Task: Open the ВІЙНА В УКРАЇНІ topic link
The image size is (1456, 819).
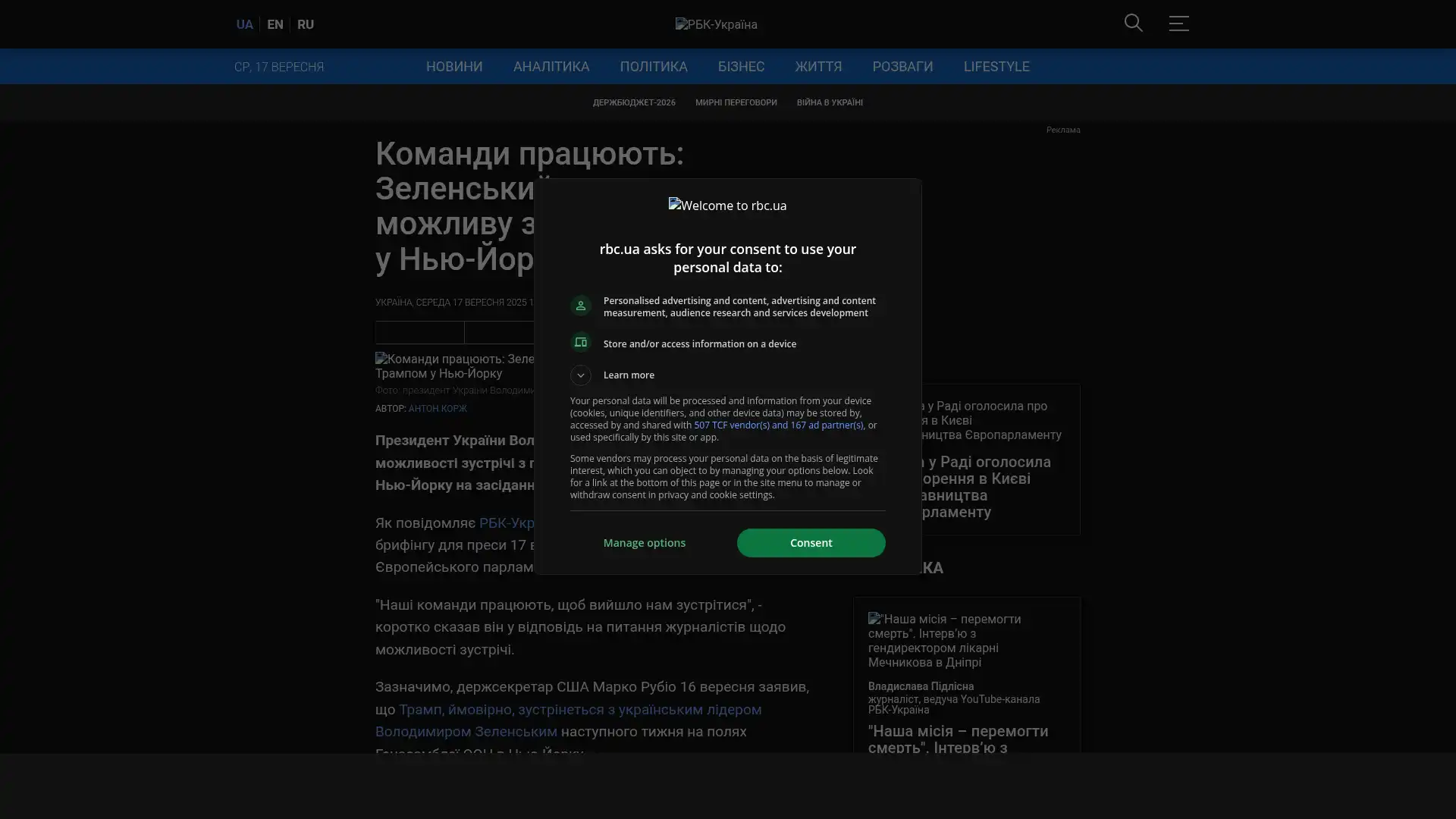Action: [829, 102]
